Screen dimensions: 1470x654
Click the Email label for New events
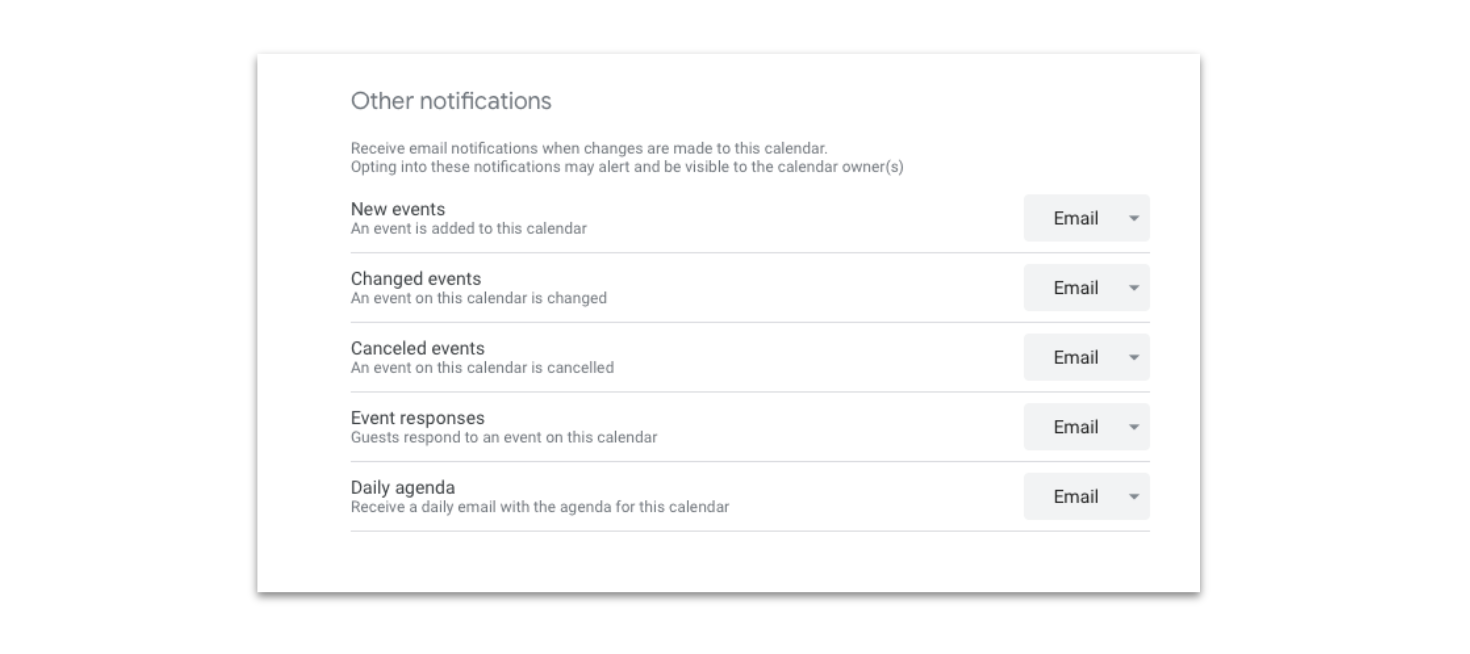point(1072,218)
